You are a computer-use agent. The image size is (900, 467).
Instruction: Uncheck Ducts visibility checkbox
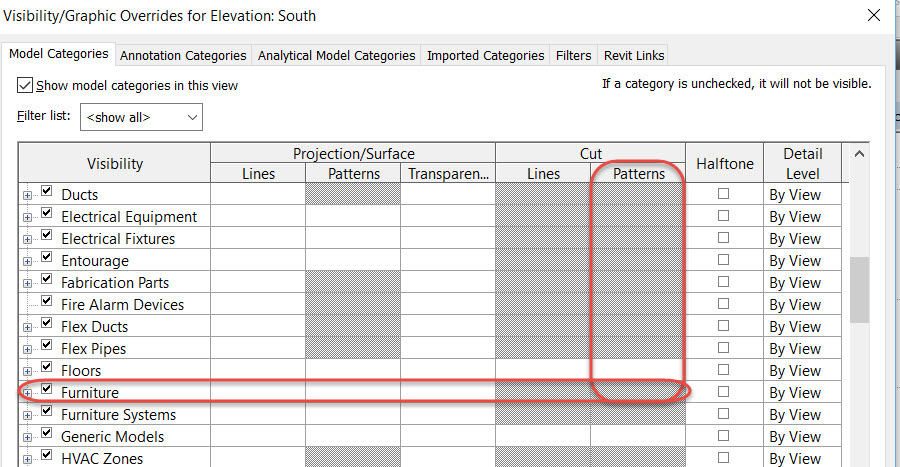(46, 191)
